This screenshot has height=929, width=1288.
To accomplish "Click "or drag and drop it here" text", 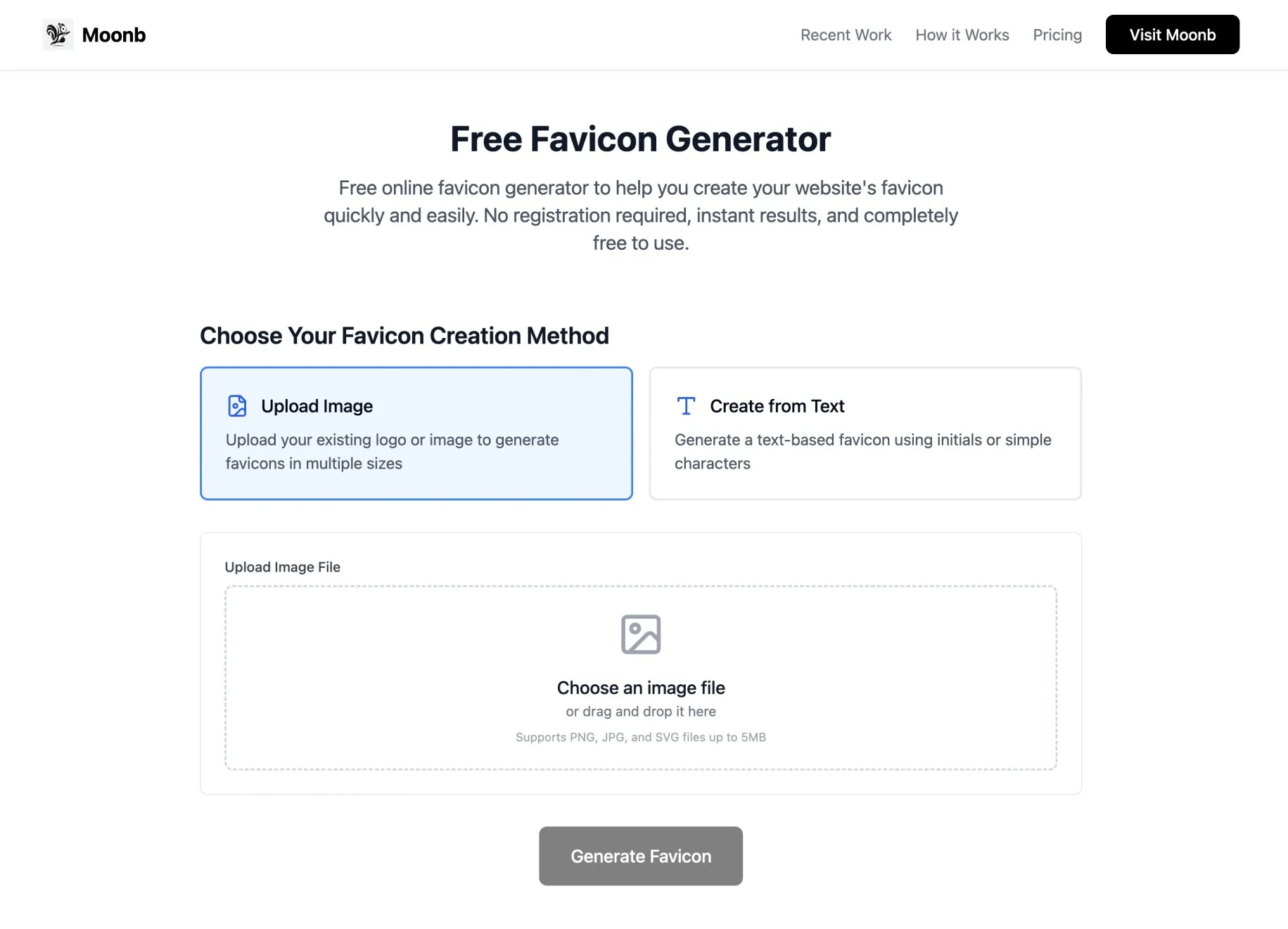I will pyautogui.click(x=640, y=711).
